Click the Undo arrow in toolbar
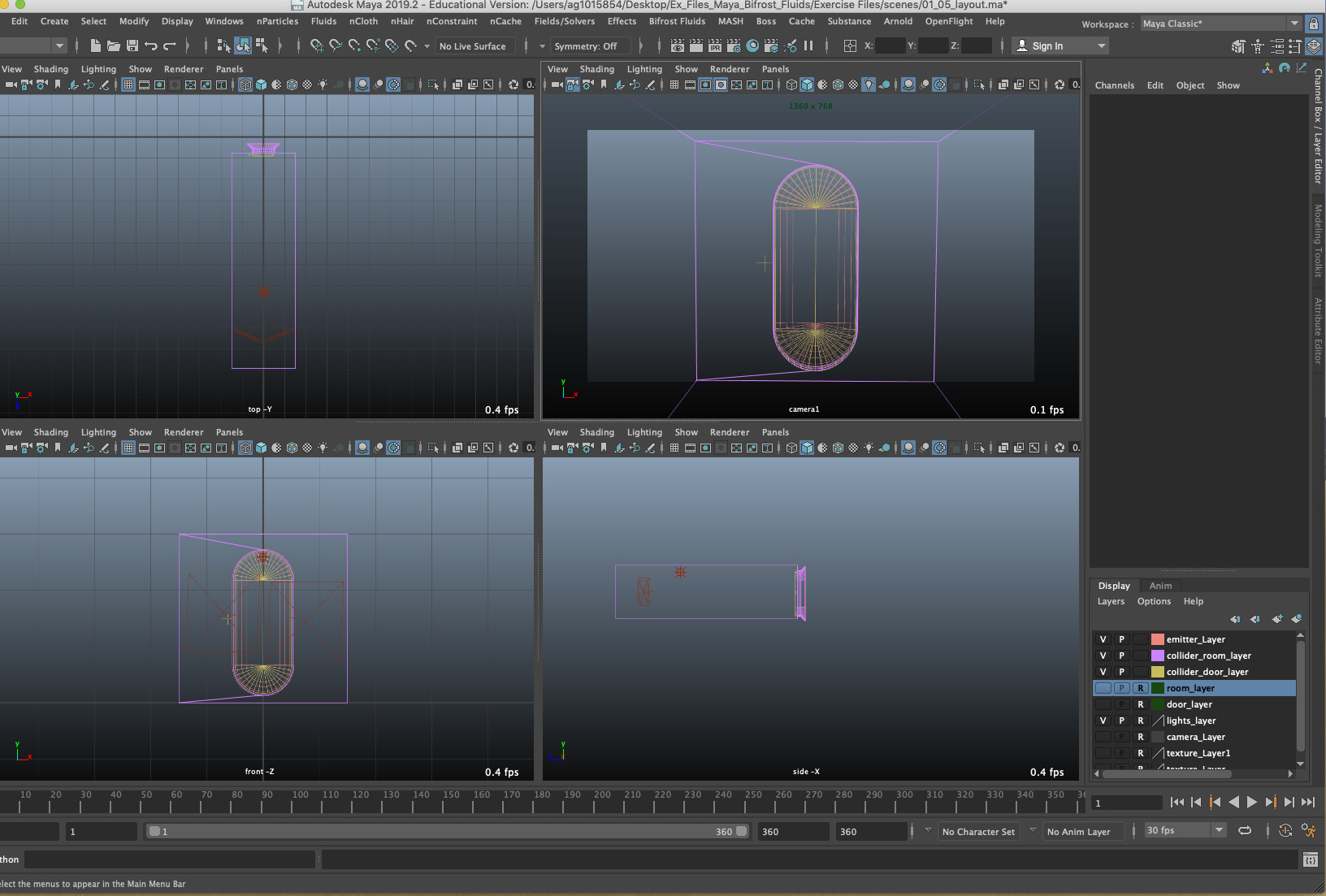The height and width of the screenshot is (896, 1326). (151, 46)
